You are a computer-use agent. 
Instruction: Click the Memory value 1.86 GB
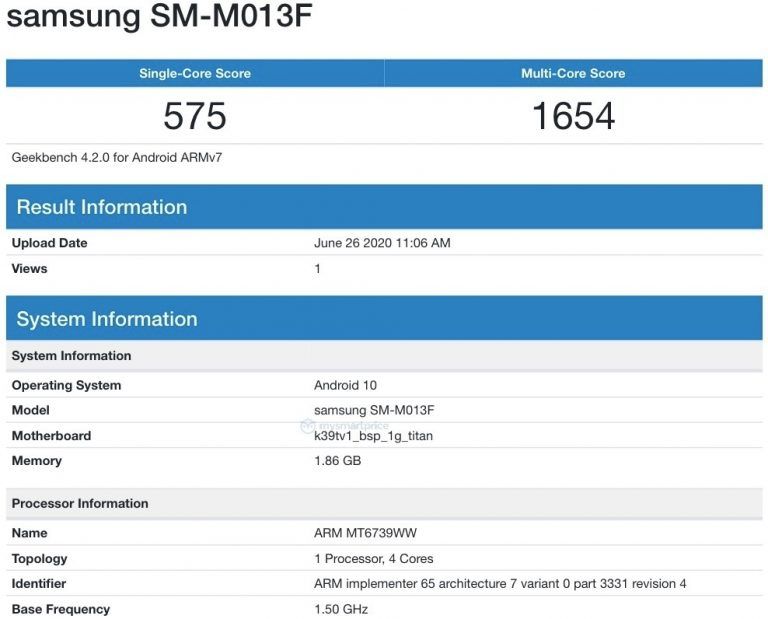337,461
